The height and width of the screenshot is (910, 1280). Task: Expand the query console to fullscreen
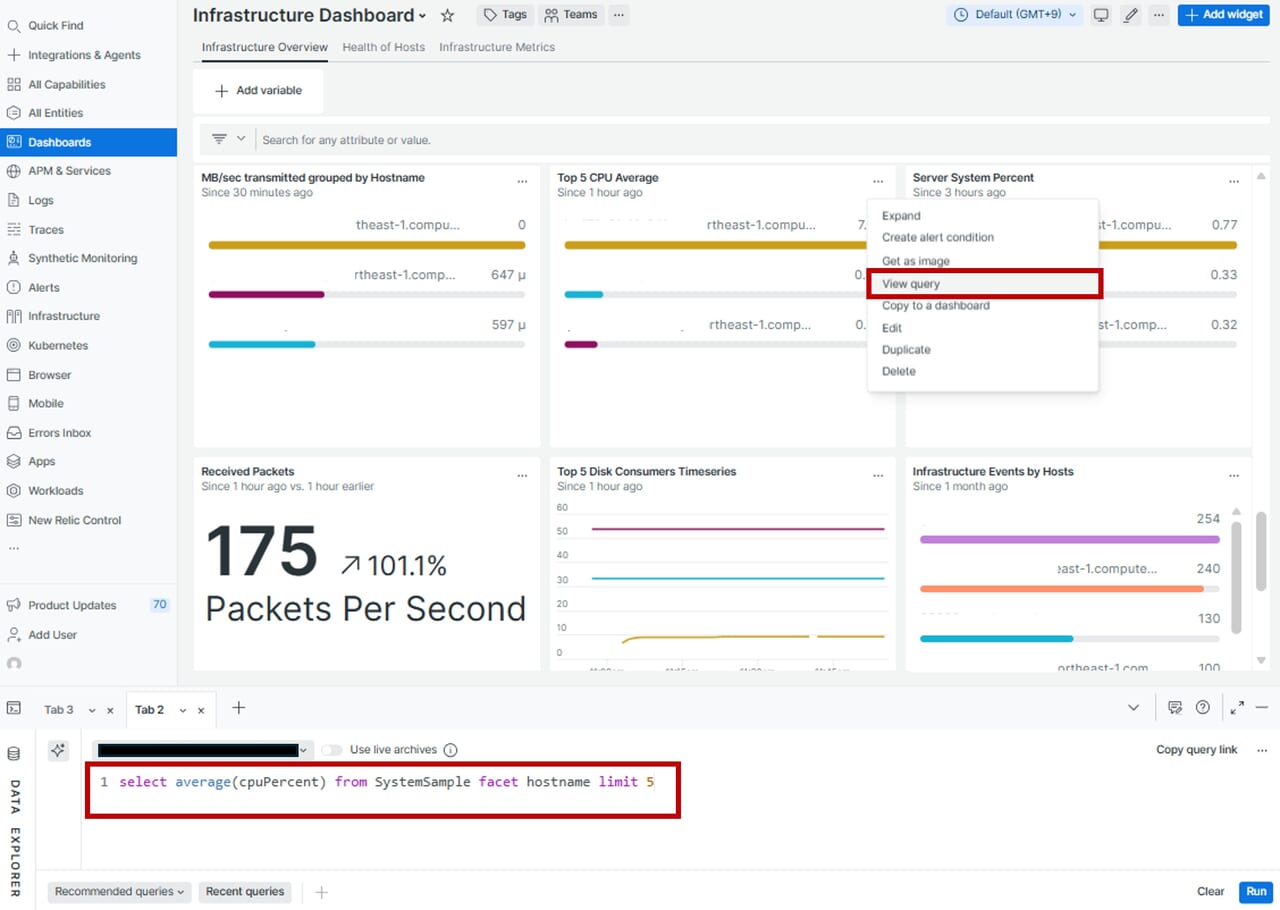1237,708
